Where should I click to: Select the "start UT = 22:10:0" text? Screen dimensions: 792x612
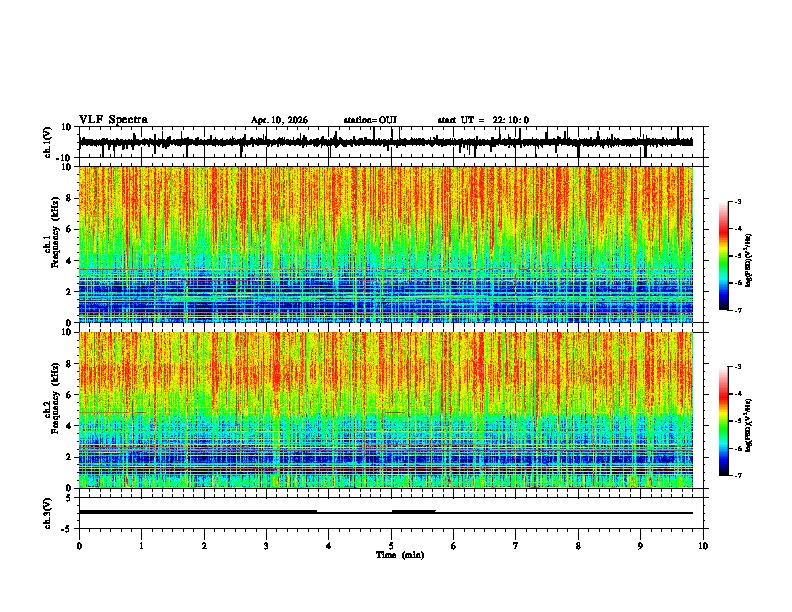(x=483, y=120)
